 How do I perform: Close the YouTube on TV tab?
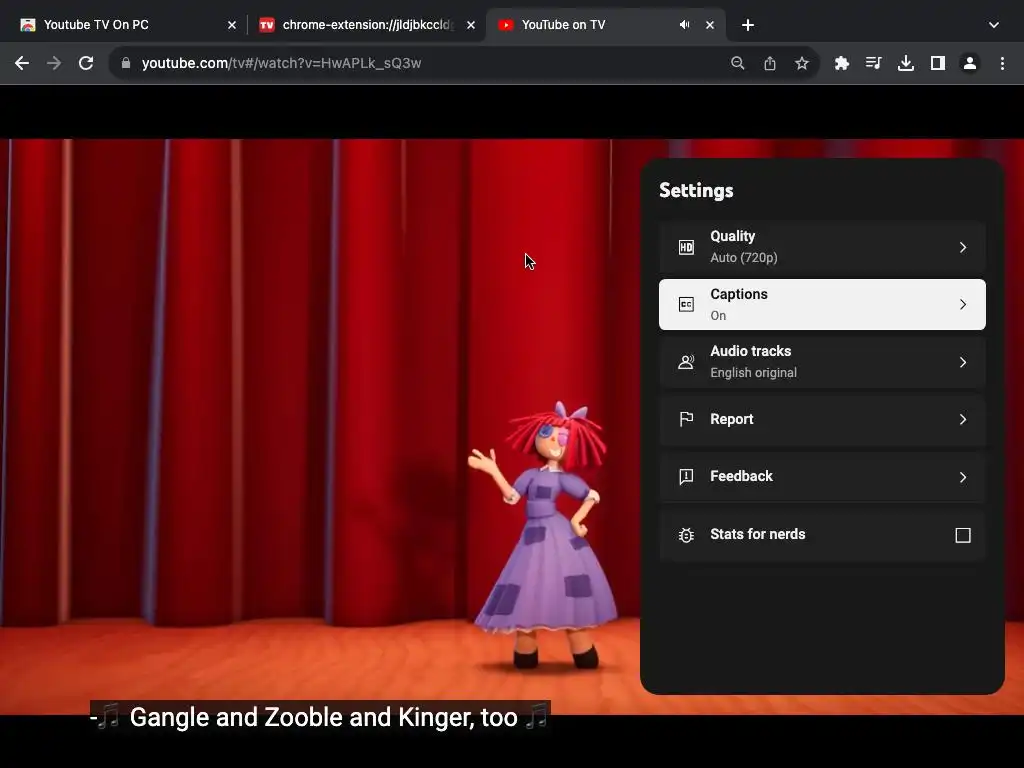point(710,25)
